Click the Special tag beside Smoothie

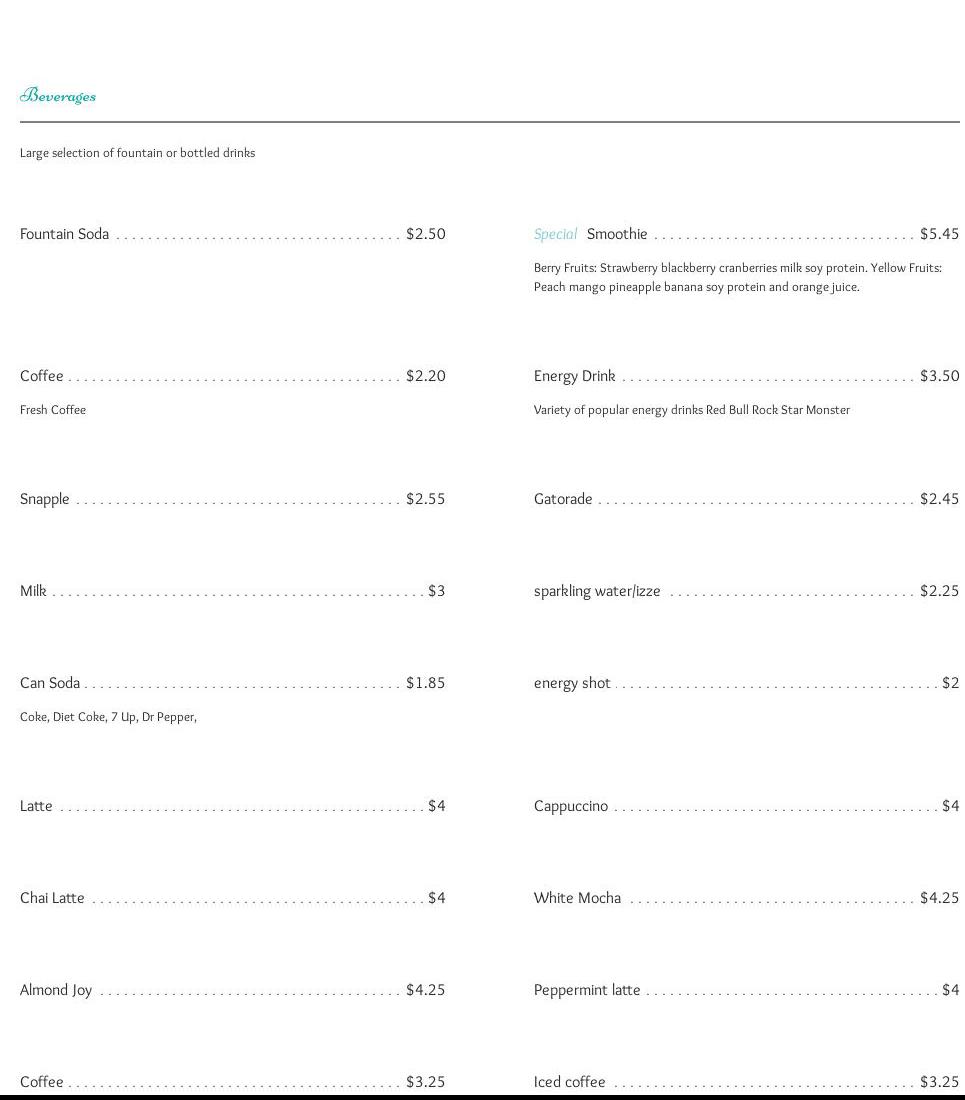click(555, 234)
